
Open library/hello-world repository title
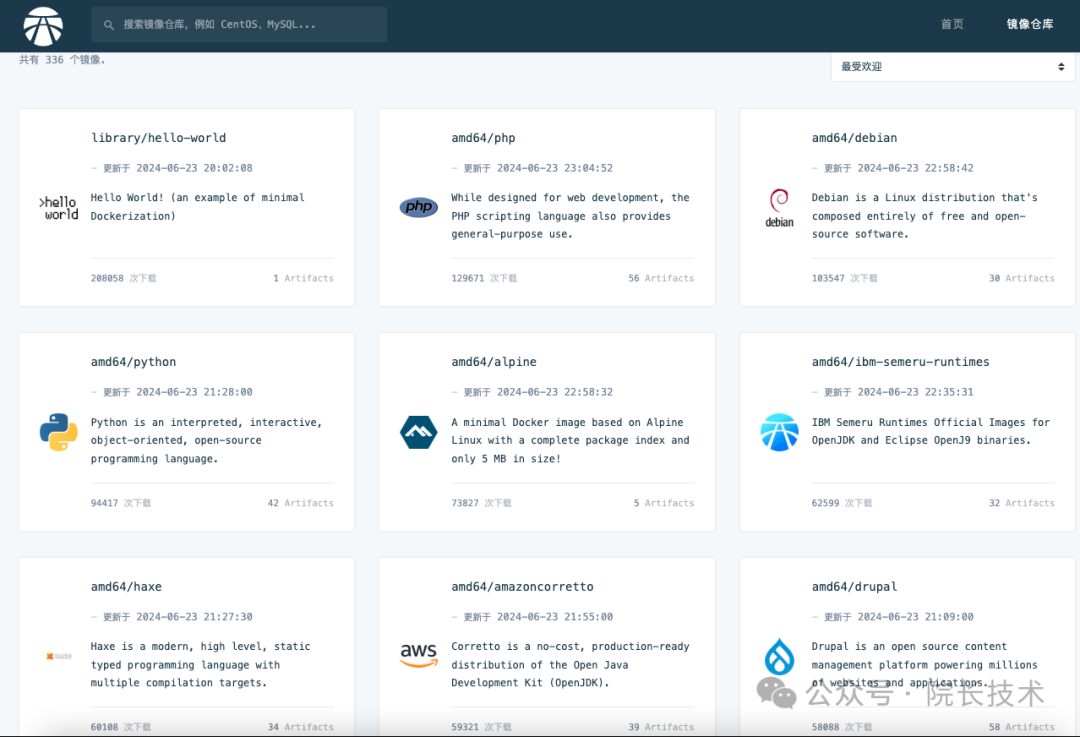pos(158,138)
